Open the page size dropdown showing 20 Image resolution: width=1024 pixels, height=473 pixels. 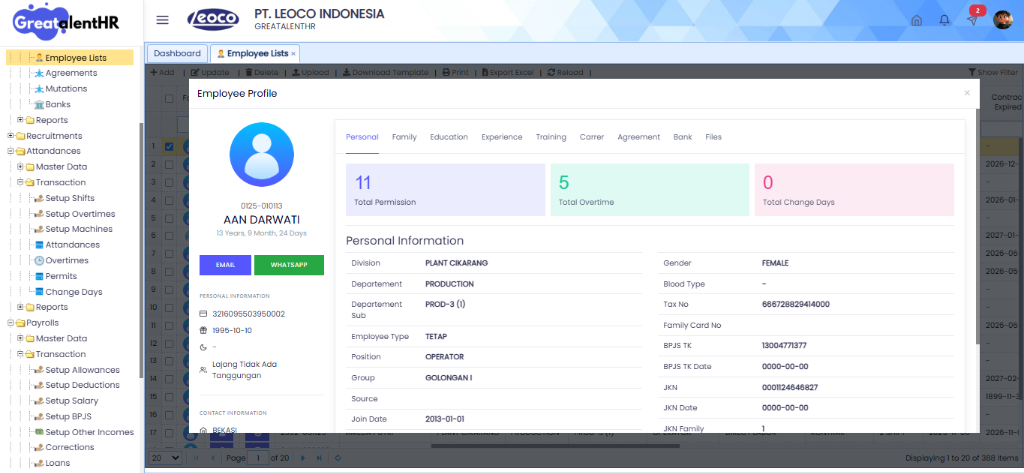pyautogui.click(x=166, y=458)
